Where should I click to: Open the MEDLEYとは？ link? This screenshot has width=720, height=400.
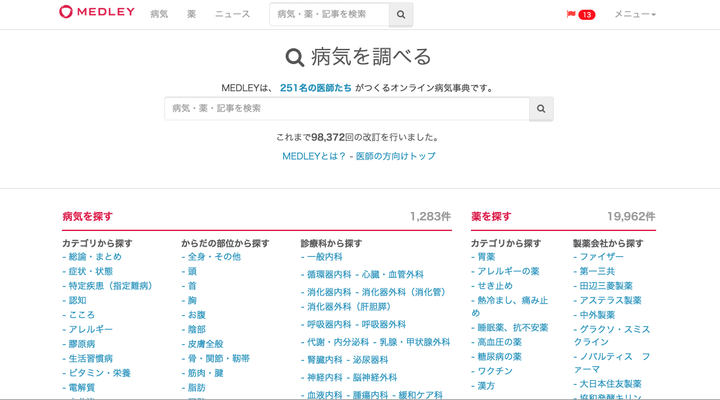click(x=314, y=156)
